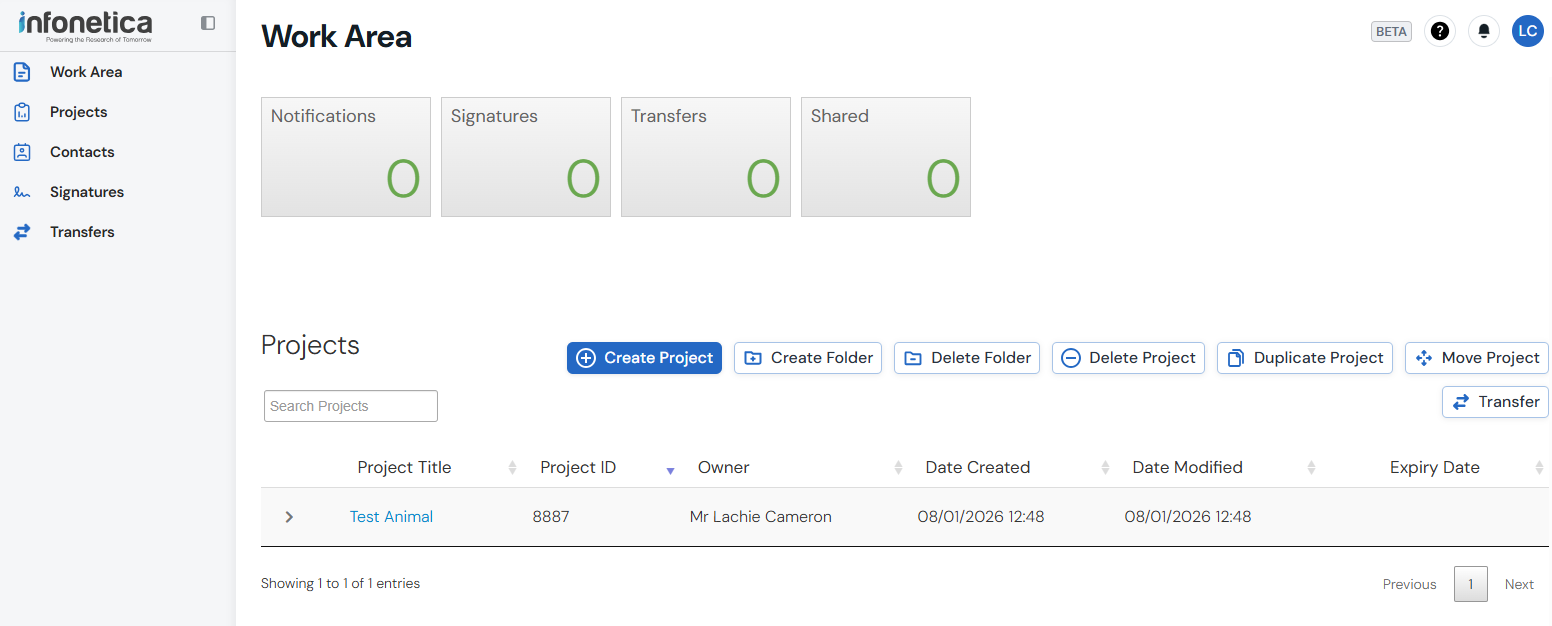This screenshot has height=626, width=1552.
Task: Go to Projects in sidebar menu
Action: 78,112
